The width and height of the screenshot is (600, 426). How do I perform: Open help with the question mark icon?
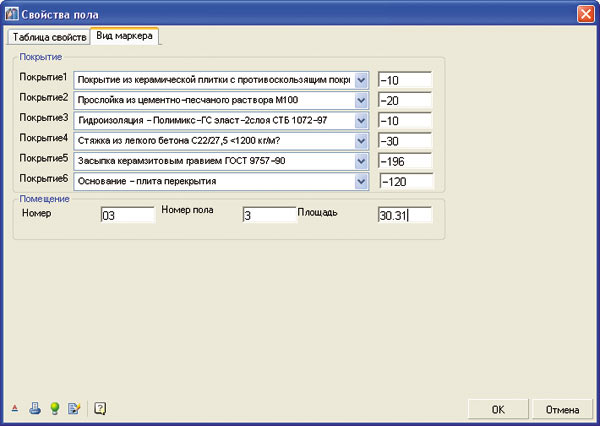pos(100,408)
